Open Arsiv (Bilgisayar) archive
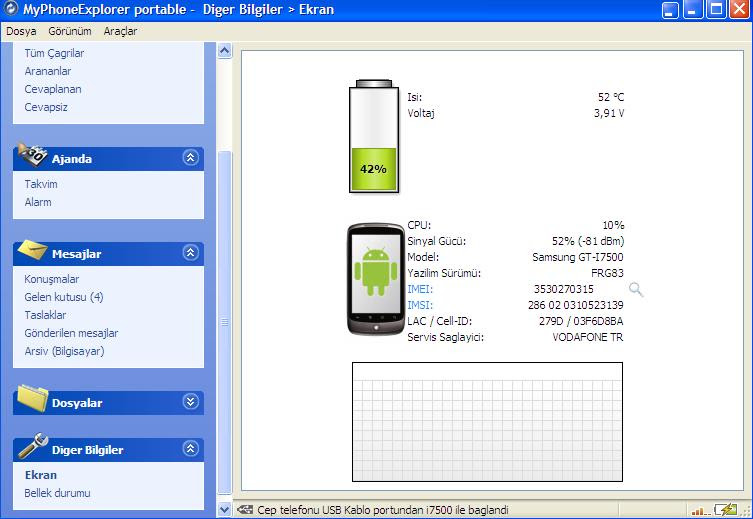The image size is (753, 519). pyautogui.click(x=64, y=351)
